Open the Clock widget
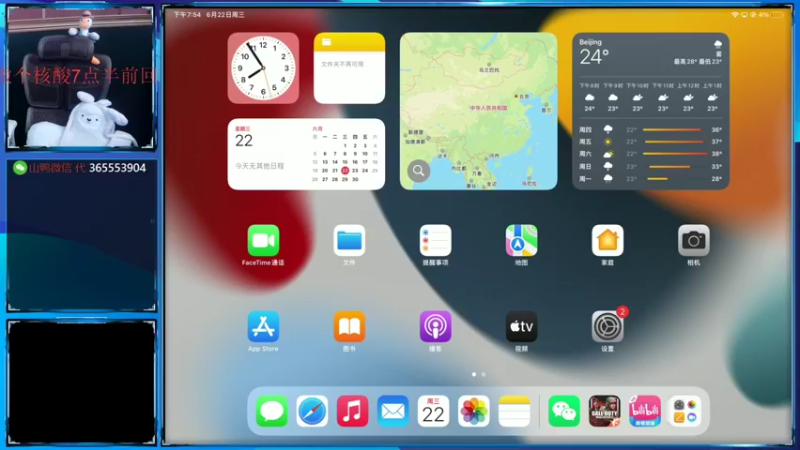 (x=263, y=68)
